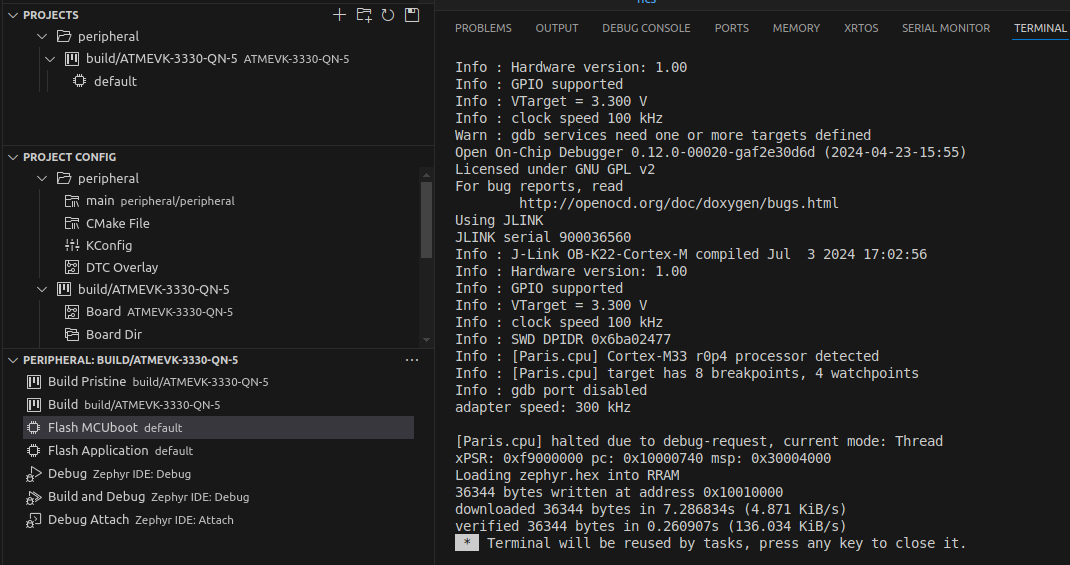Click the Flash MCUboot chip icon
This screenshot has width=1070, height=565.
click(33, 428)
